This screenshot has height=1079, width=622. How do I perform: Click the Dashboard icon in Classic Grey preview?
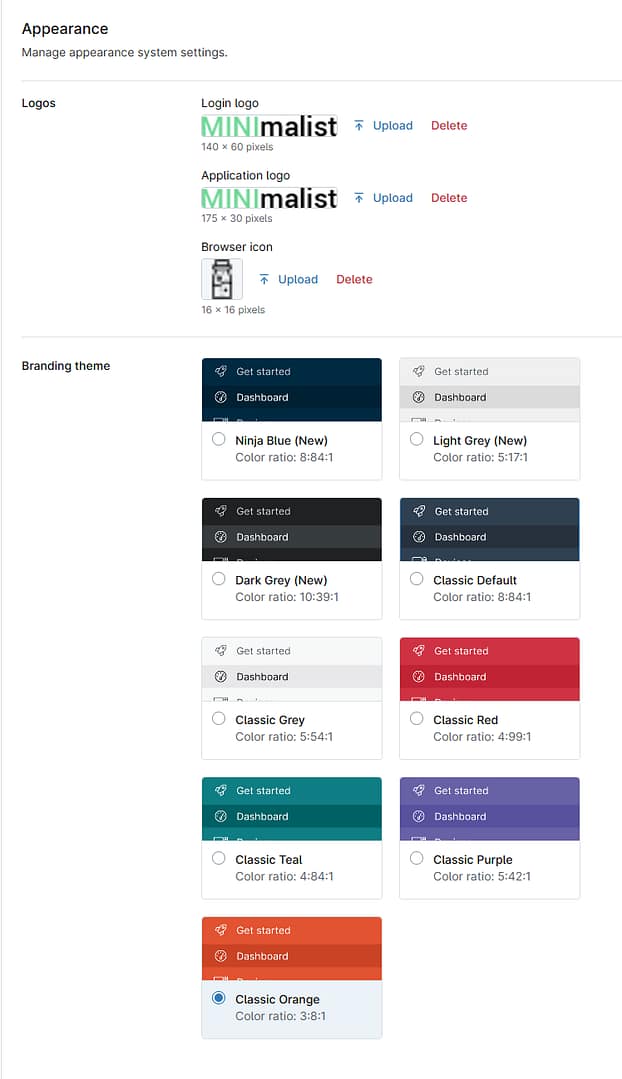click(220, 676)
